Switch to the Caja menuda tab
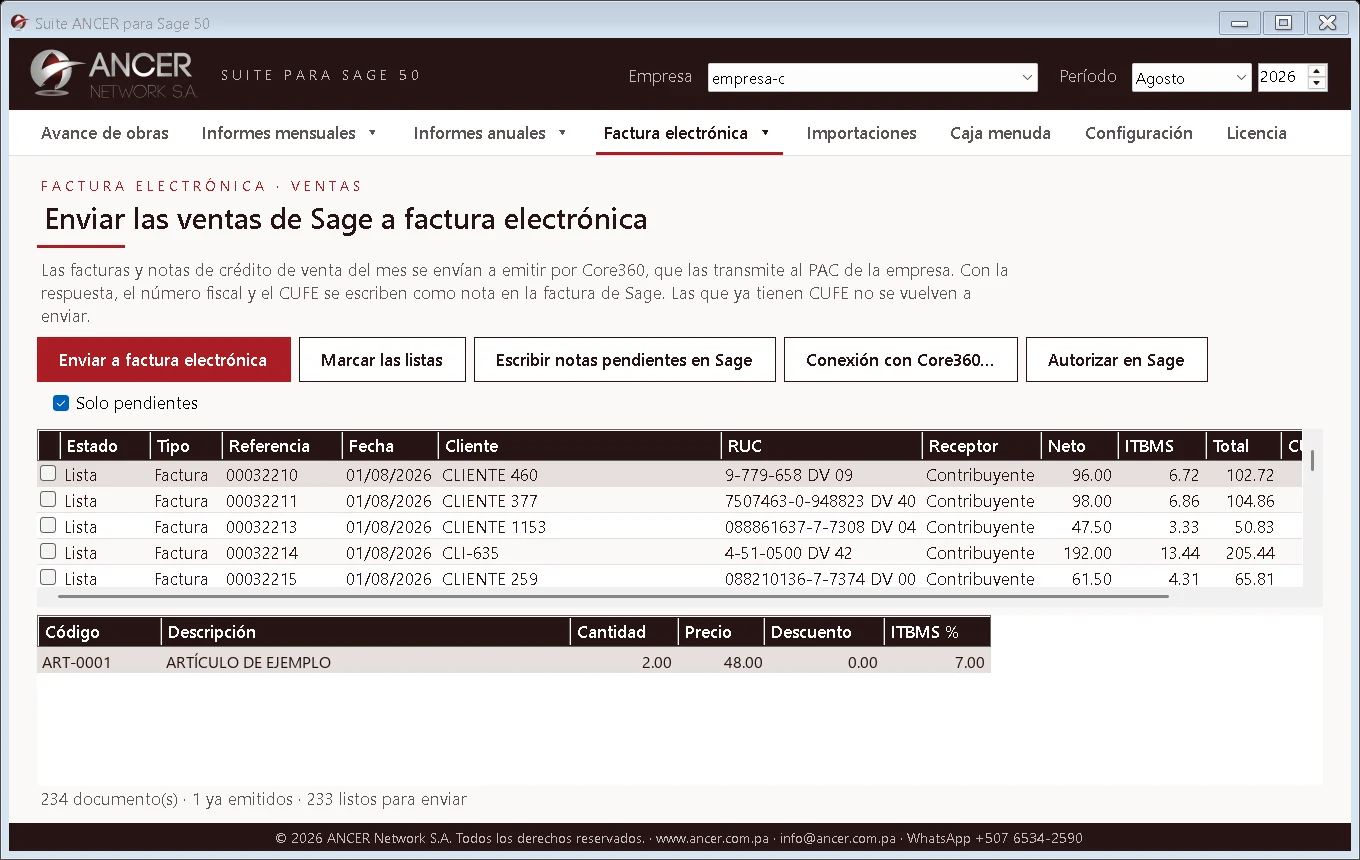This screenshot has width=1360, height=860. point(1000,133)
